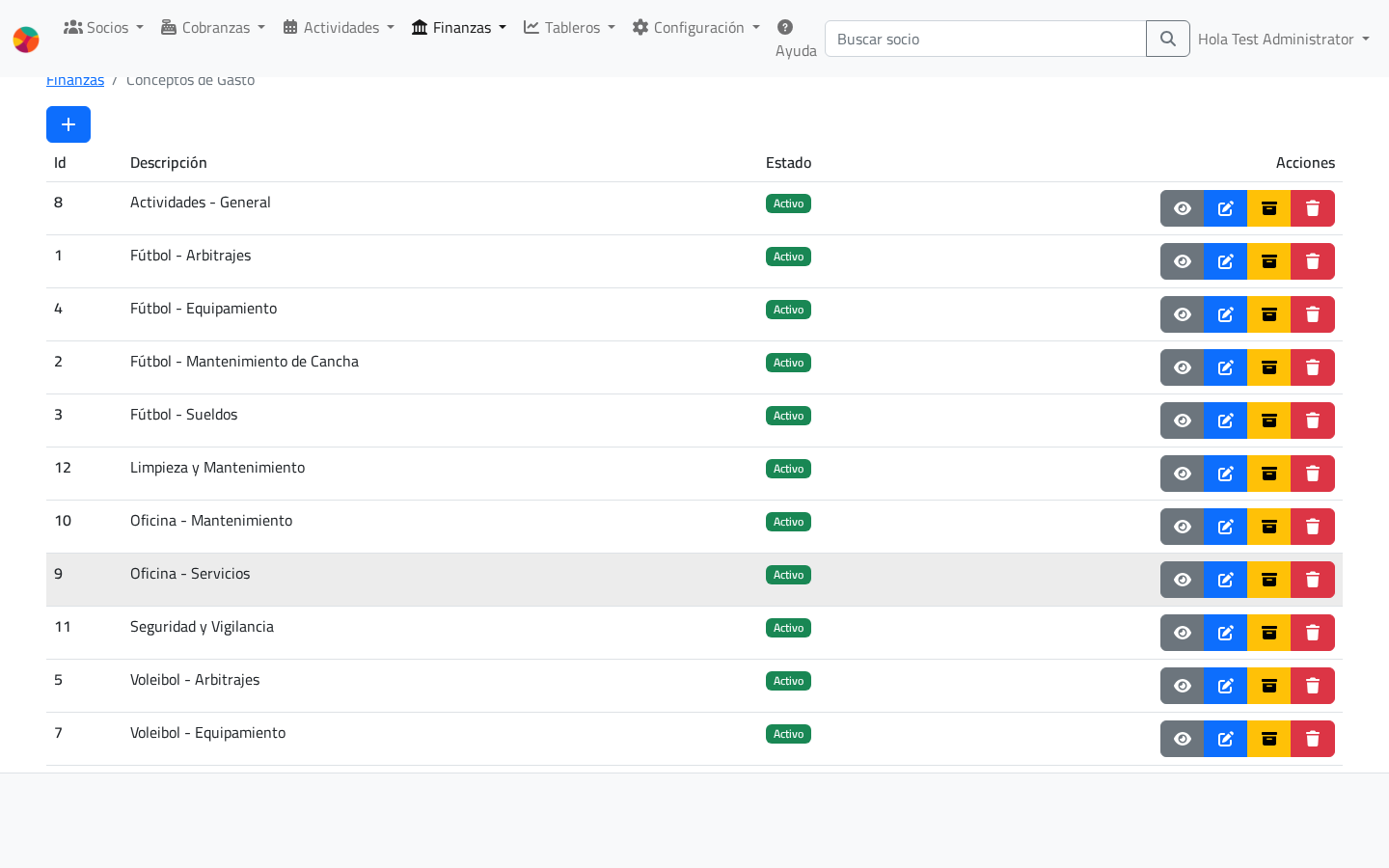View details of Seguridad y Vigilancia

pyautogui.click(x=1182, y=633)
